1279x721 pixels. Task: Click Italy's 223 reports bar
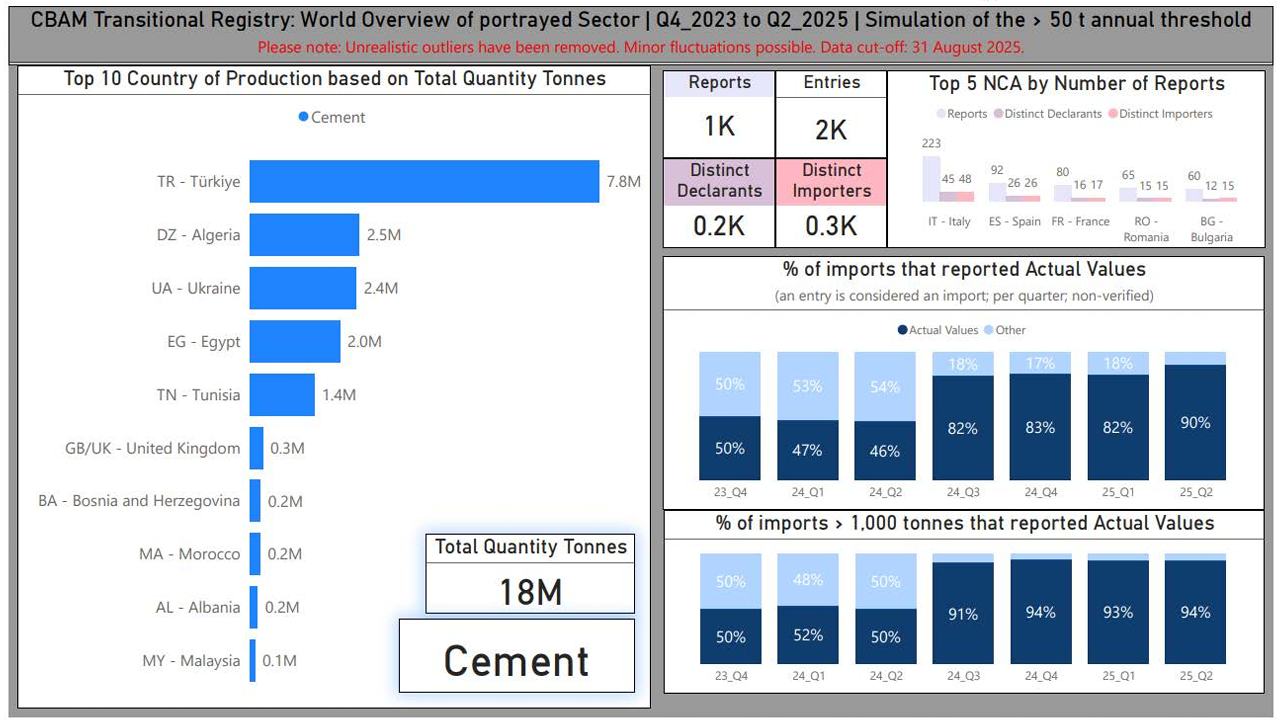931,179
